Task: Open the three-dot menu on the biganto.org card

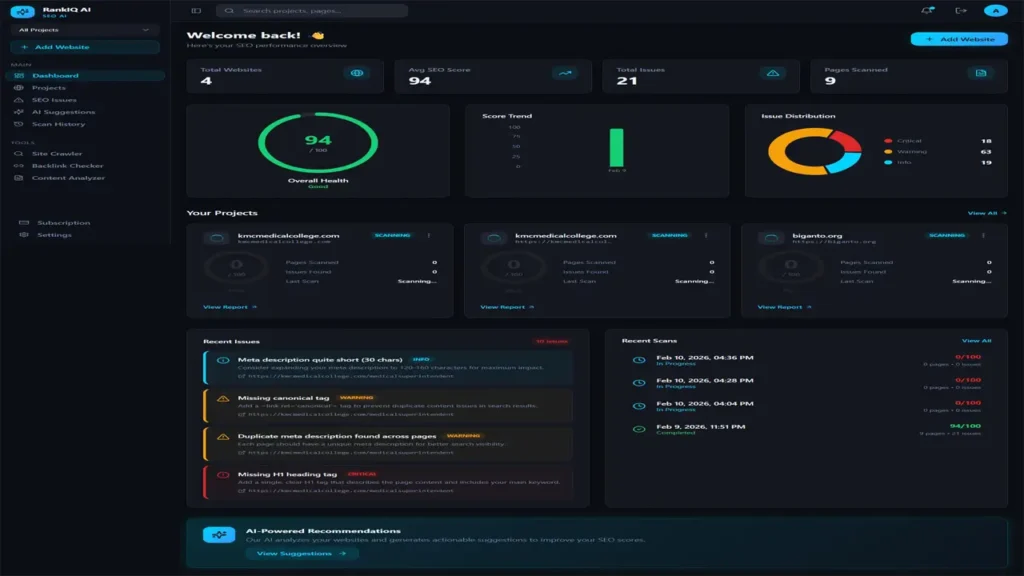Action: [x=983, y=236]
